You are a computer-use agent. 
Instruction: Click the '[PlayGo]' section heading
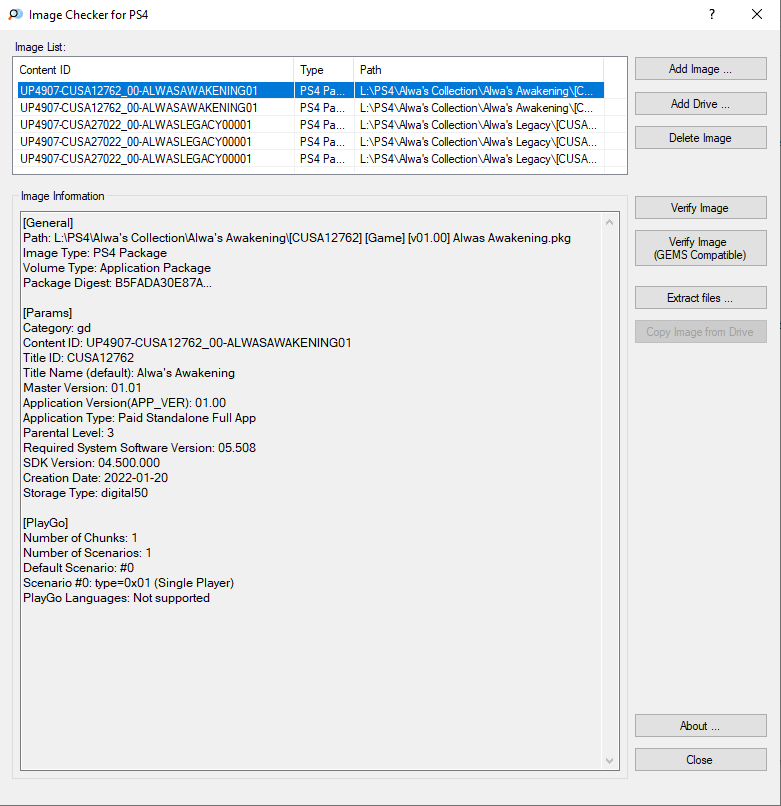tap(45, 523)
